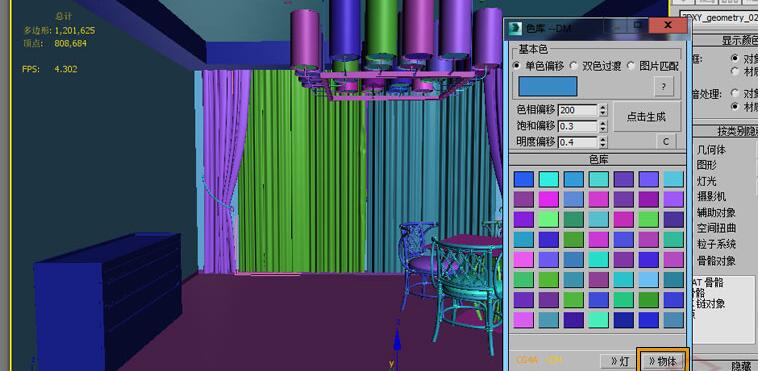Click the 粒子系统 category label
The width and height of the screenshot is (762, 371).
point(716,244)
